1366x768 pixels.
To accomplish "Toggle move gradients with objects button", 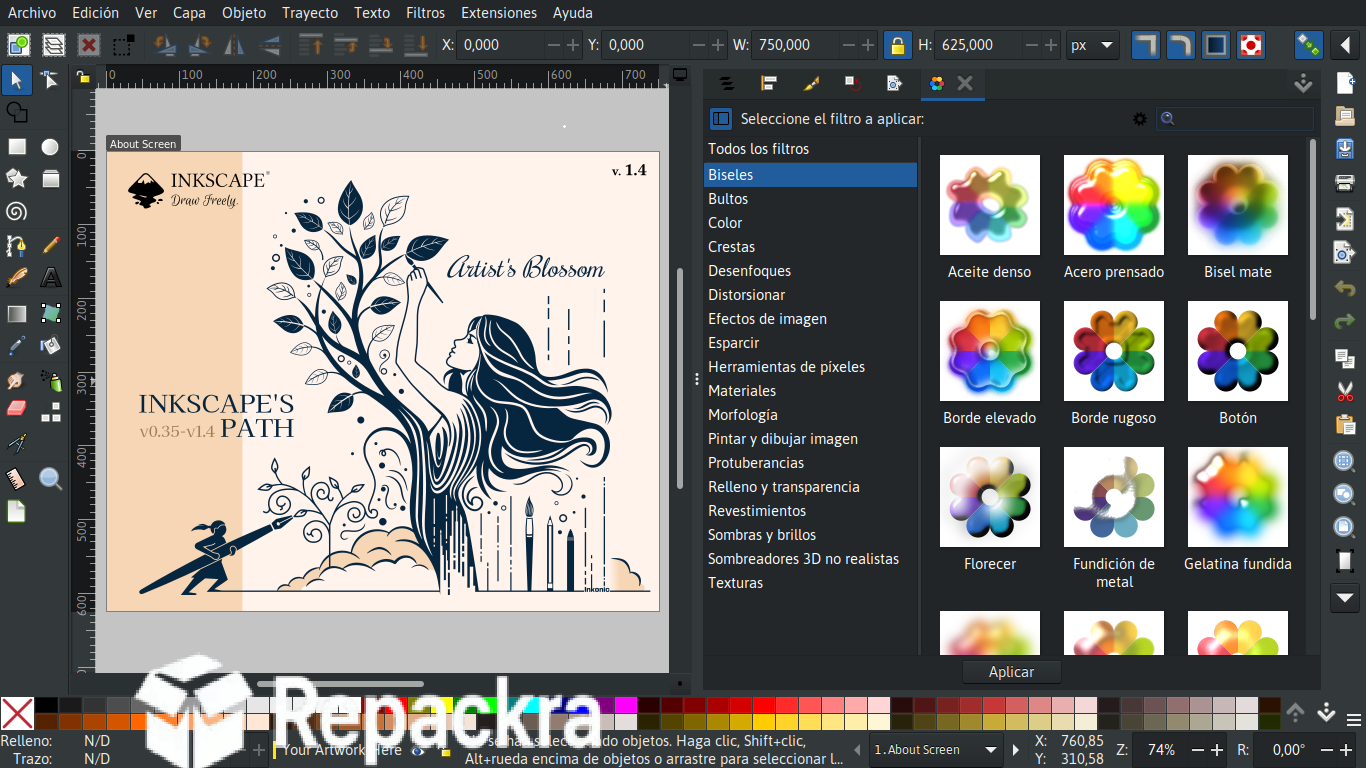I will point(1216,45).
